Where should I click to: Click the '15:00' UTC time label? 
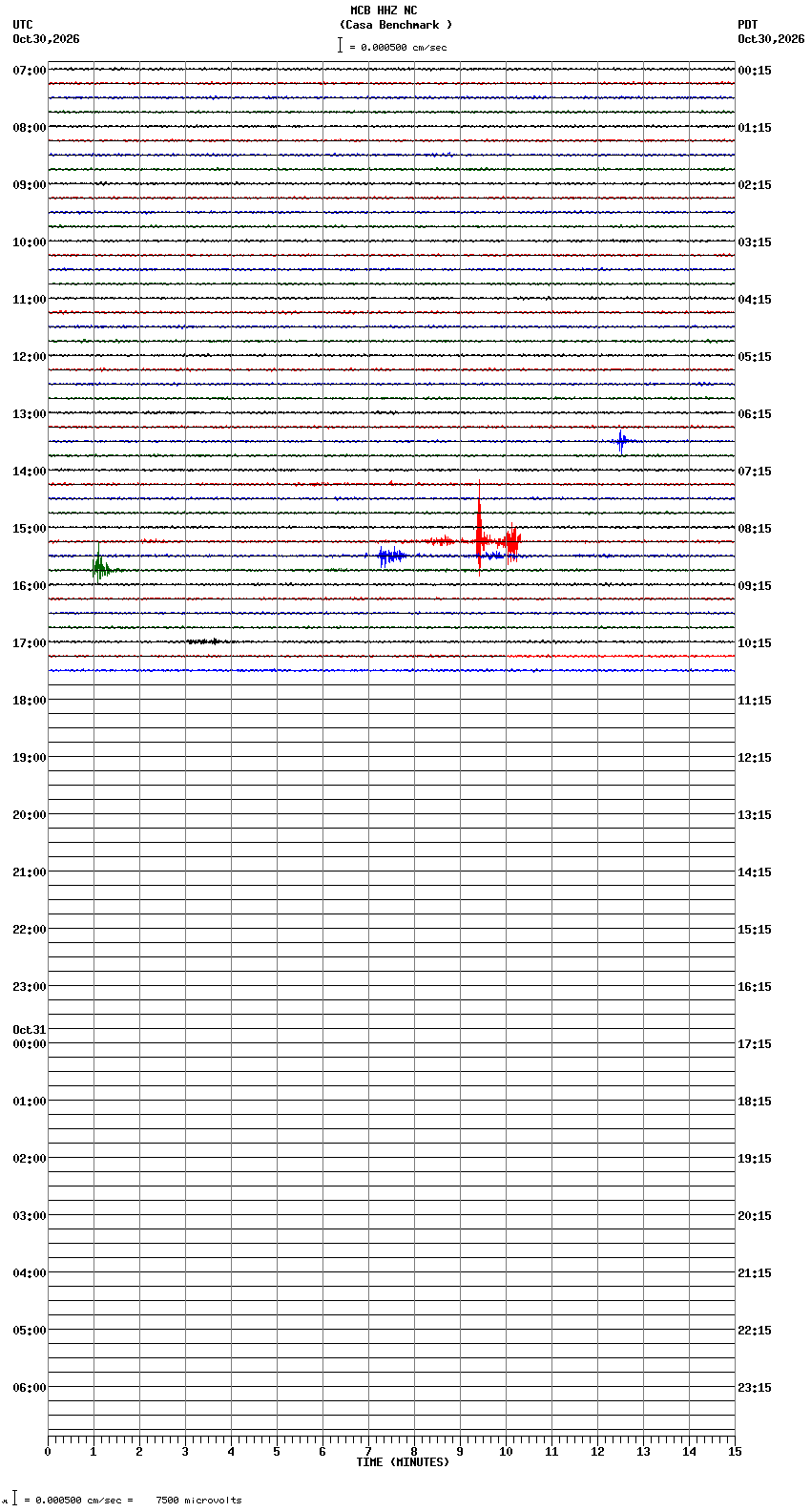[x=30, y=529]
